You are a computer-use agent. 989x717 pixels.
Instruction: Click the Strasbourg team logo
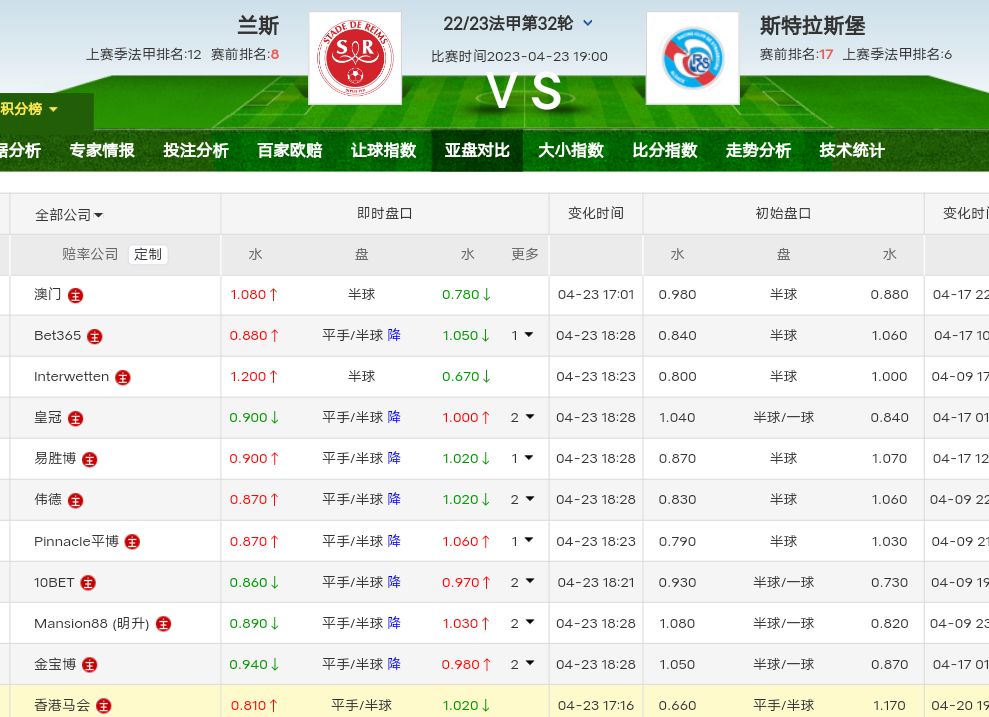click(x=692, y=58)
